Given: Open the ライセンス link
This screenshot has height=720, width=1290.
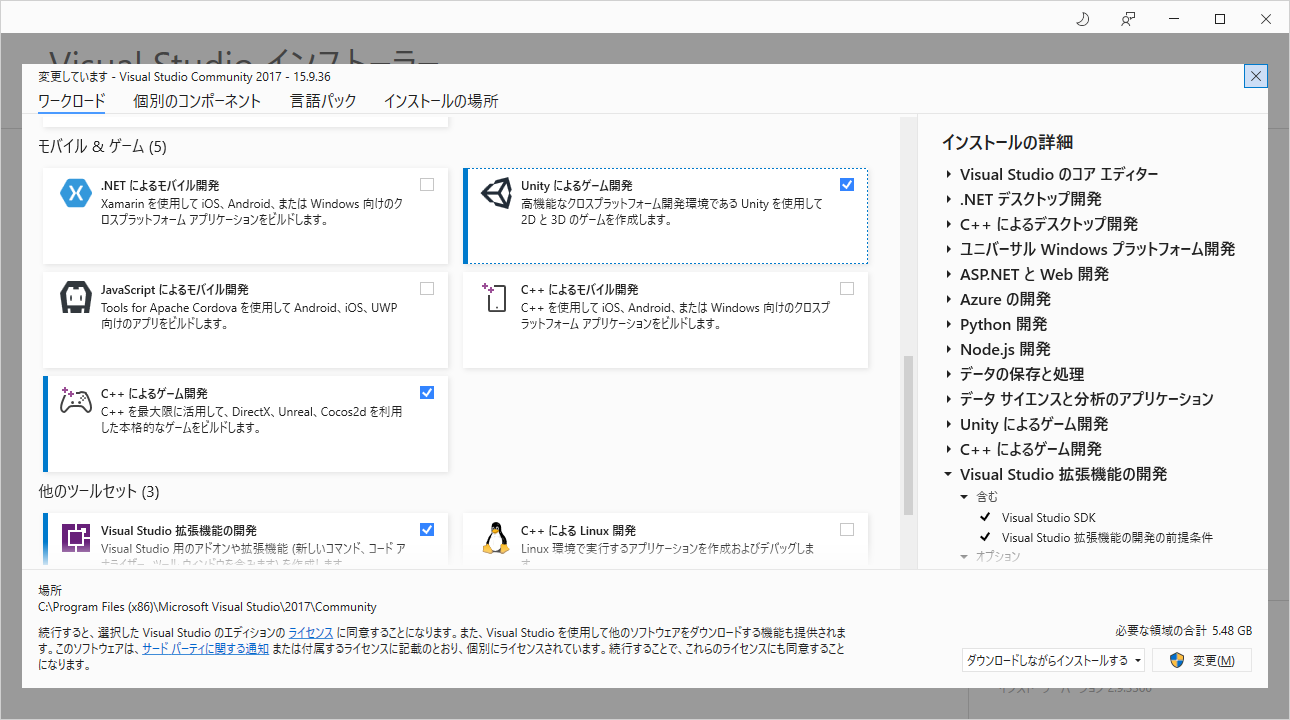Looking at the screenshot, I should pyautogui.click(x=311, y=633).
